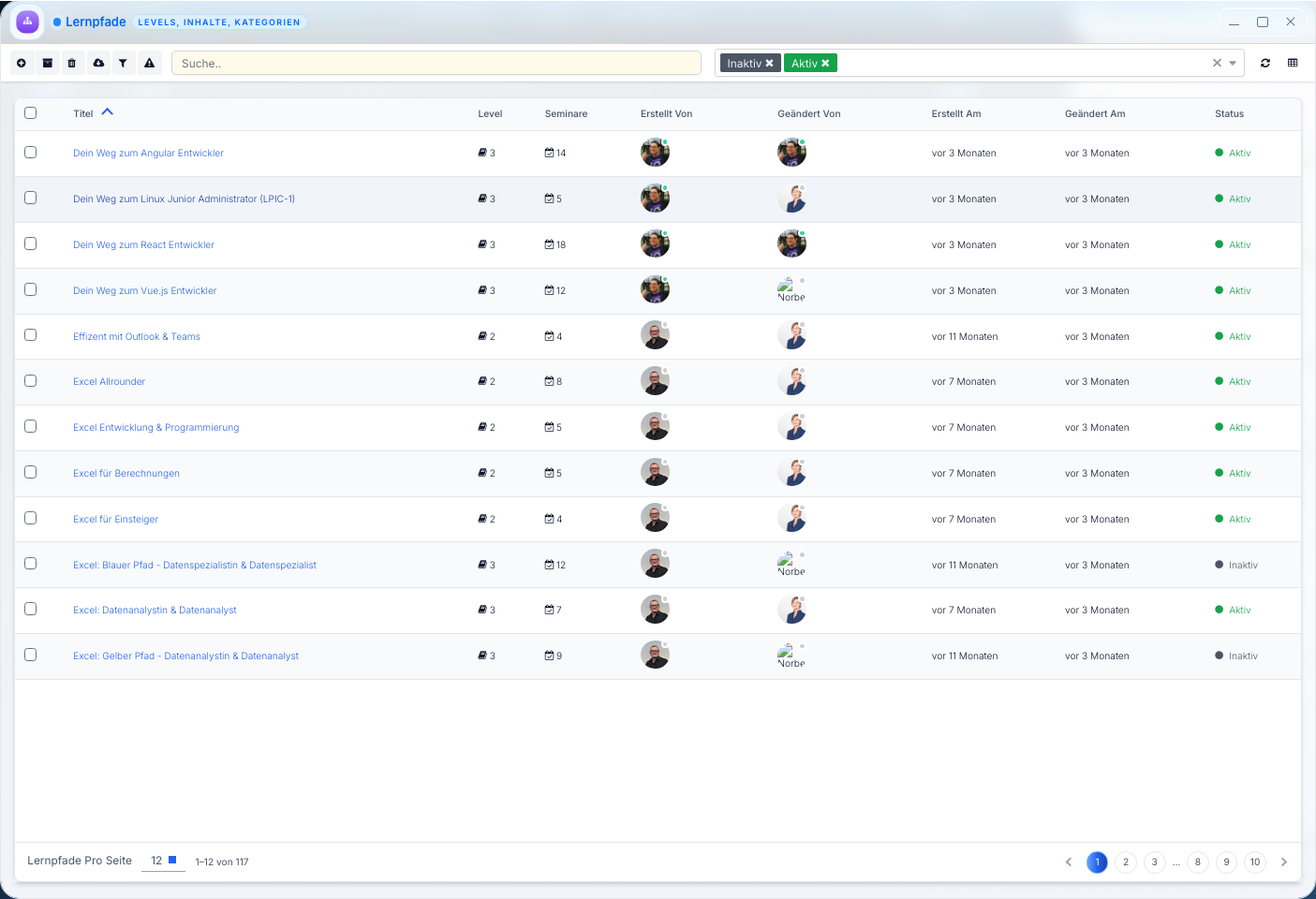Click the archive box toolbar icon
This screenshot has width=1316, height=899.
pos(47,63)
